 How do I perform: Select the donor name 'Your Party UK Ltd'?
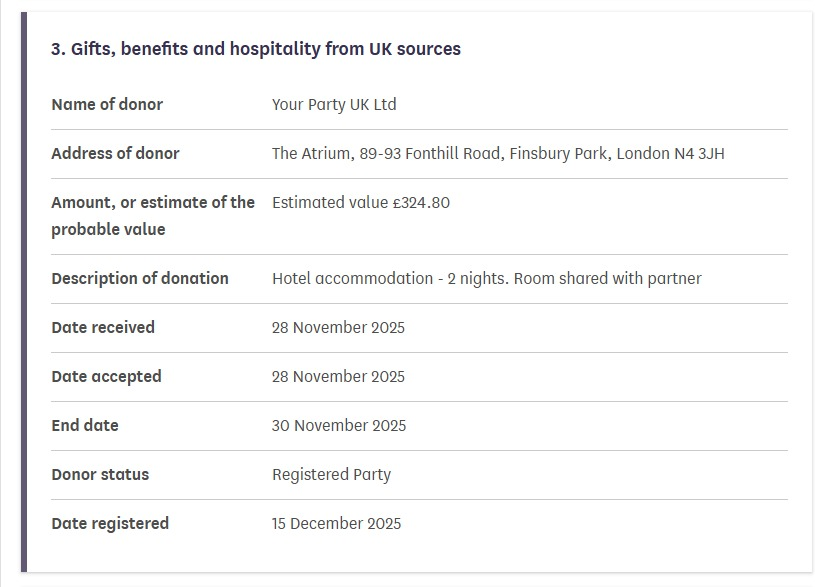click(x=334, y=104)
